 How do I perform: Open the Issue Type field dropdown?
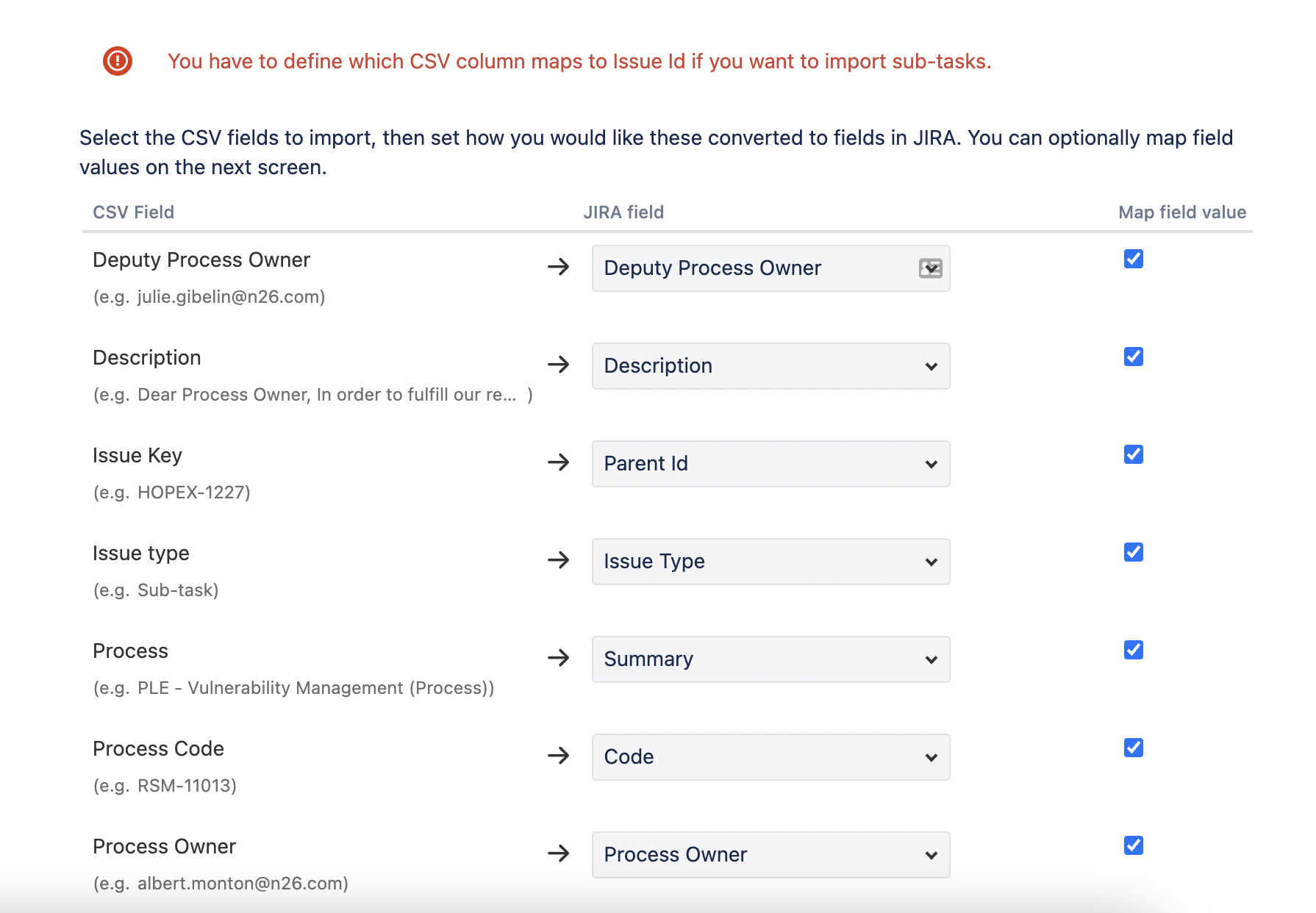(770, 561)
